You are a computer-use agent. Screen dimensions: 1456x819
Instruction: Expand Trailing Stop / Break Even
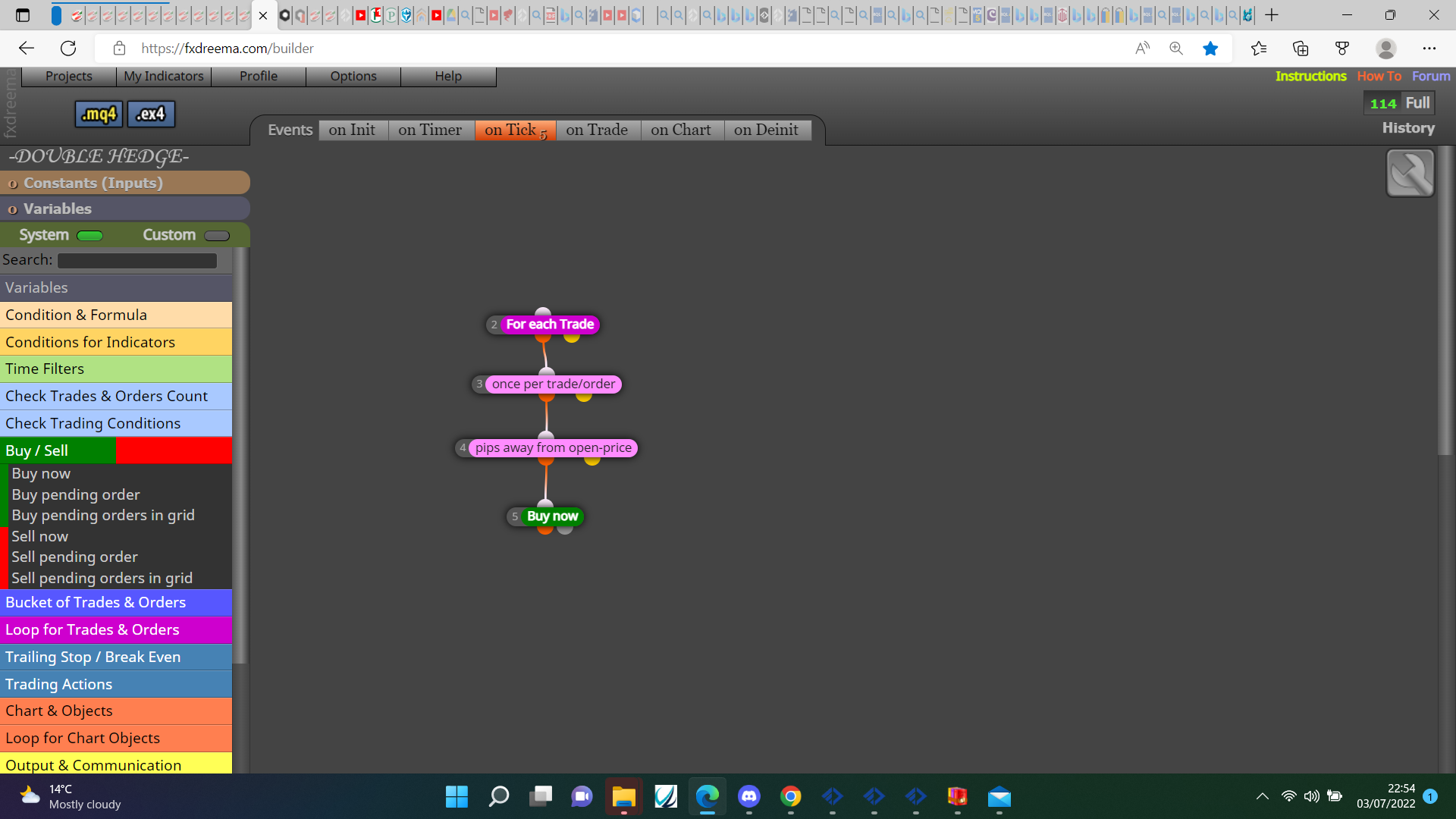(x=116, y=657)
